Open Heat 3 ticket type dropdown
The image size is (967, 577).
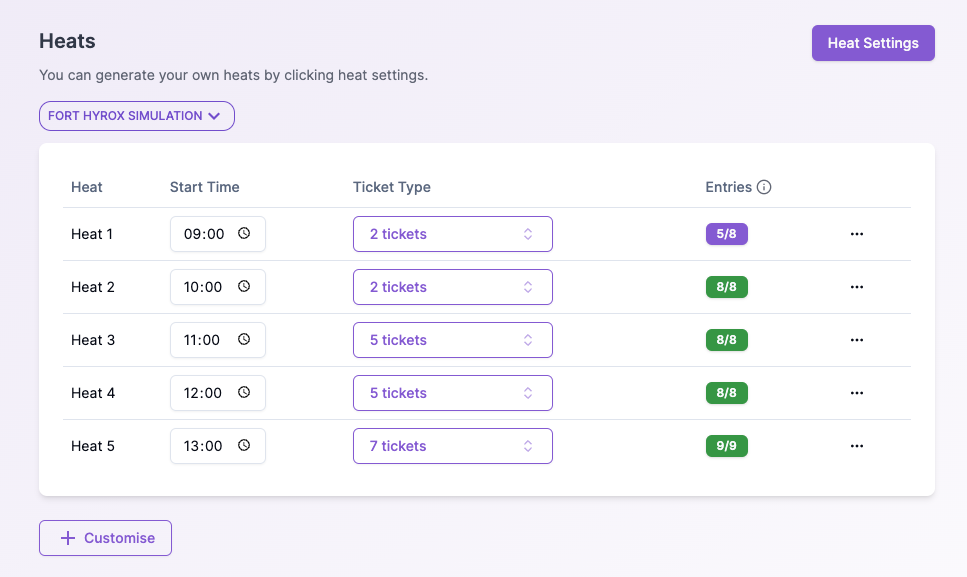452,340
